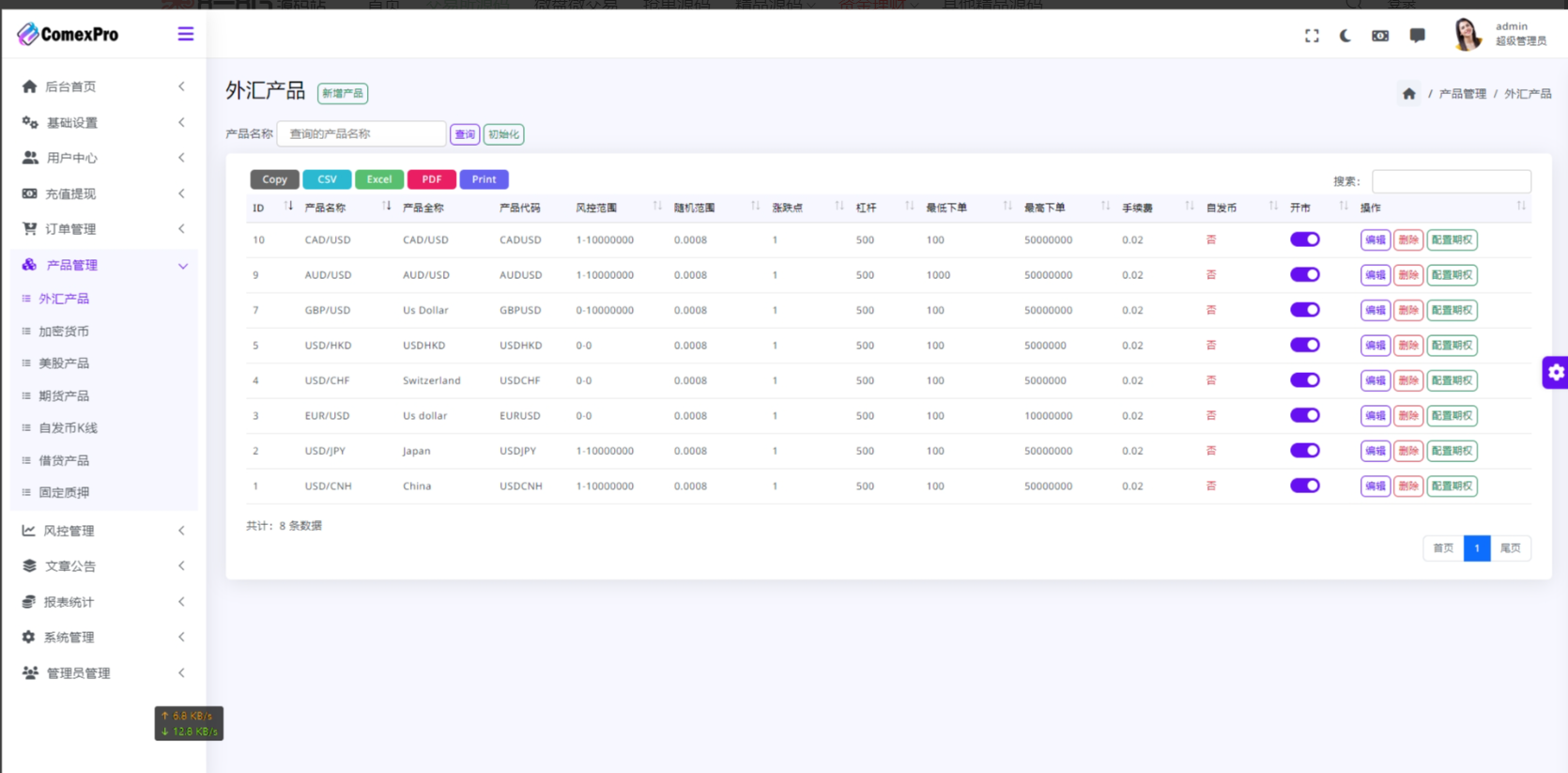This screenshot has height=773, width=1568.
Task: Open 加密货币 in the product submenu
Action: (x=64, y=332)
